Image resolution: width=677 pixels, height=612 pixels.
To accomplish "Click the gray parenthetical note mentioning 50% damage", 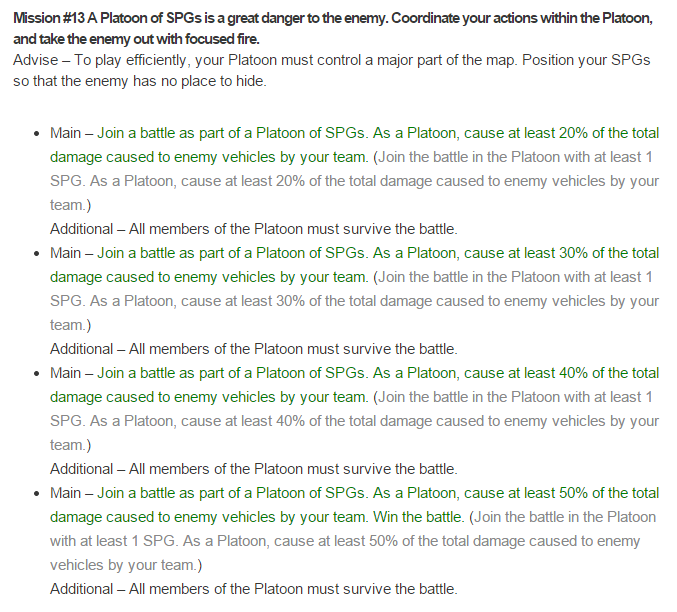I will tap(353, 541).
